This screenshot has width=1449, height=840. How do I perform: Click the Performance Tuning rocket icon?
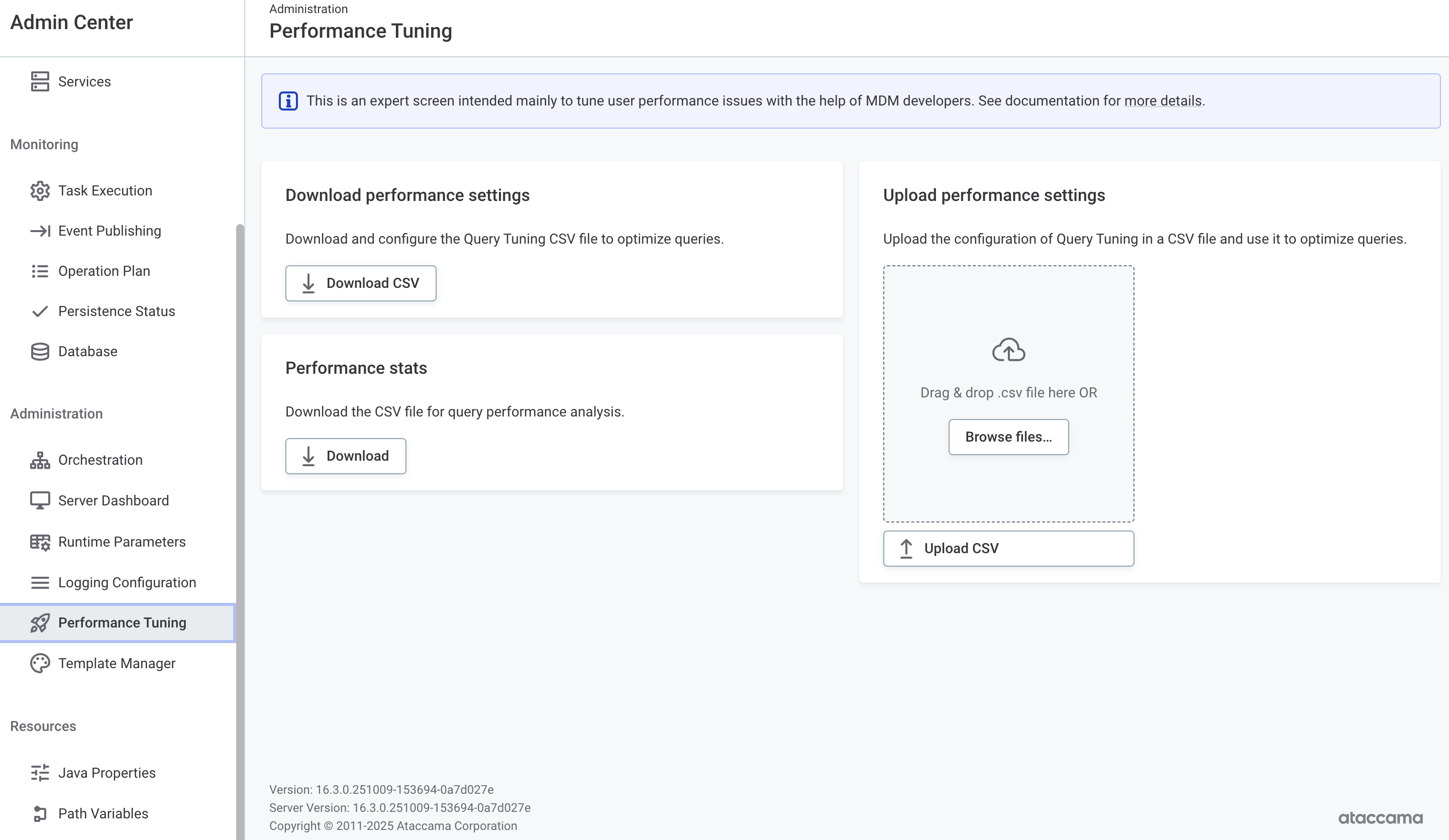click(x=40, y=622)
